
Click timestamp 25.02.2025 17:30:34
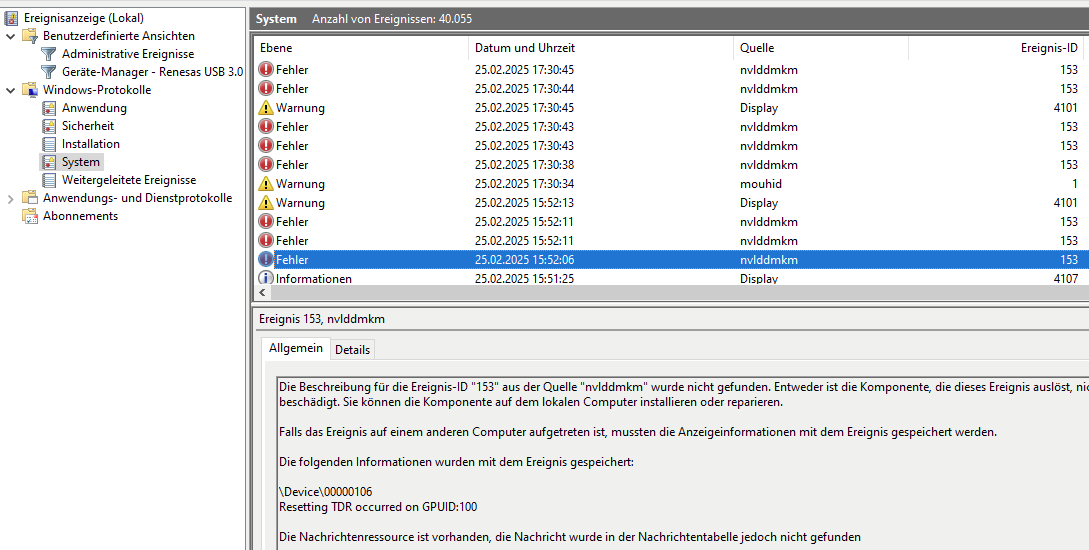tap(524, 184)
